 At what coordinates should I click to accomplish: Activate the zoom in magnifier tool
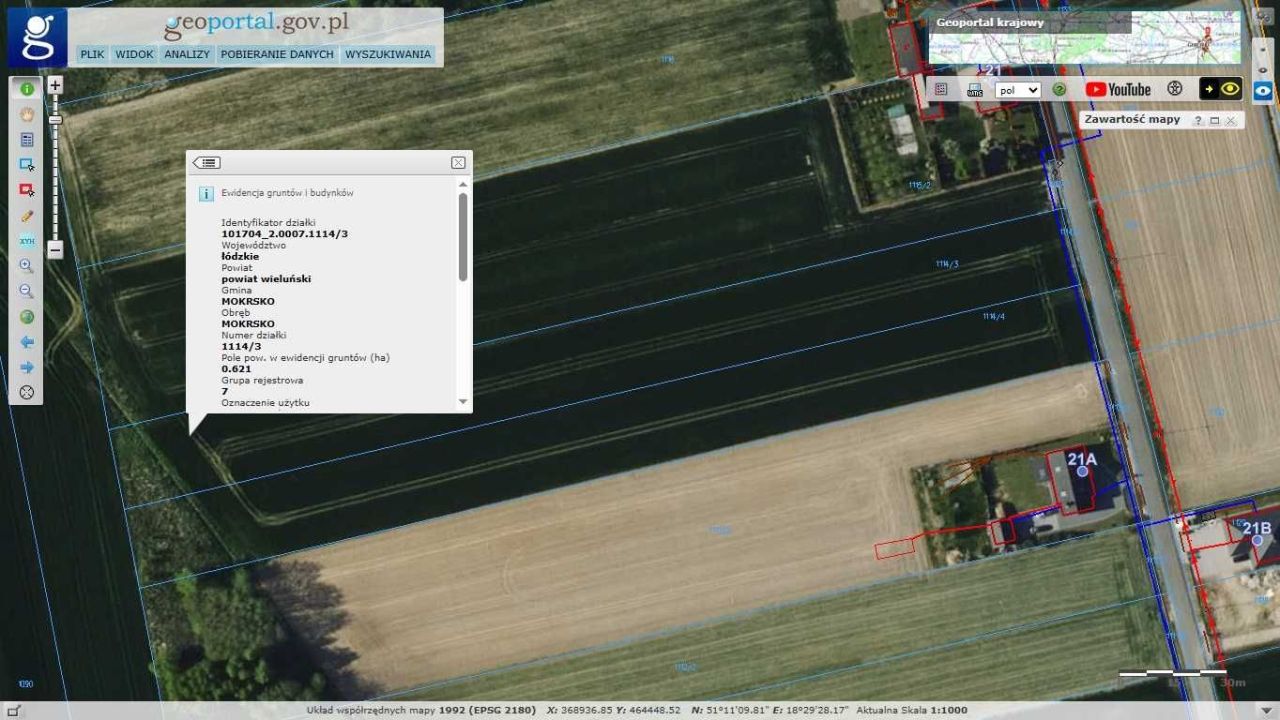tap(27, 266)
